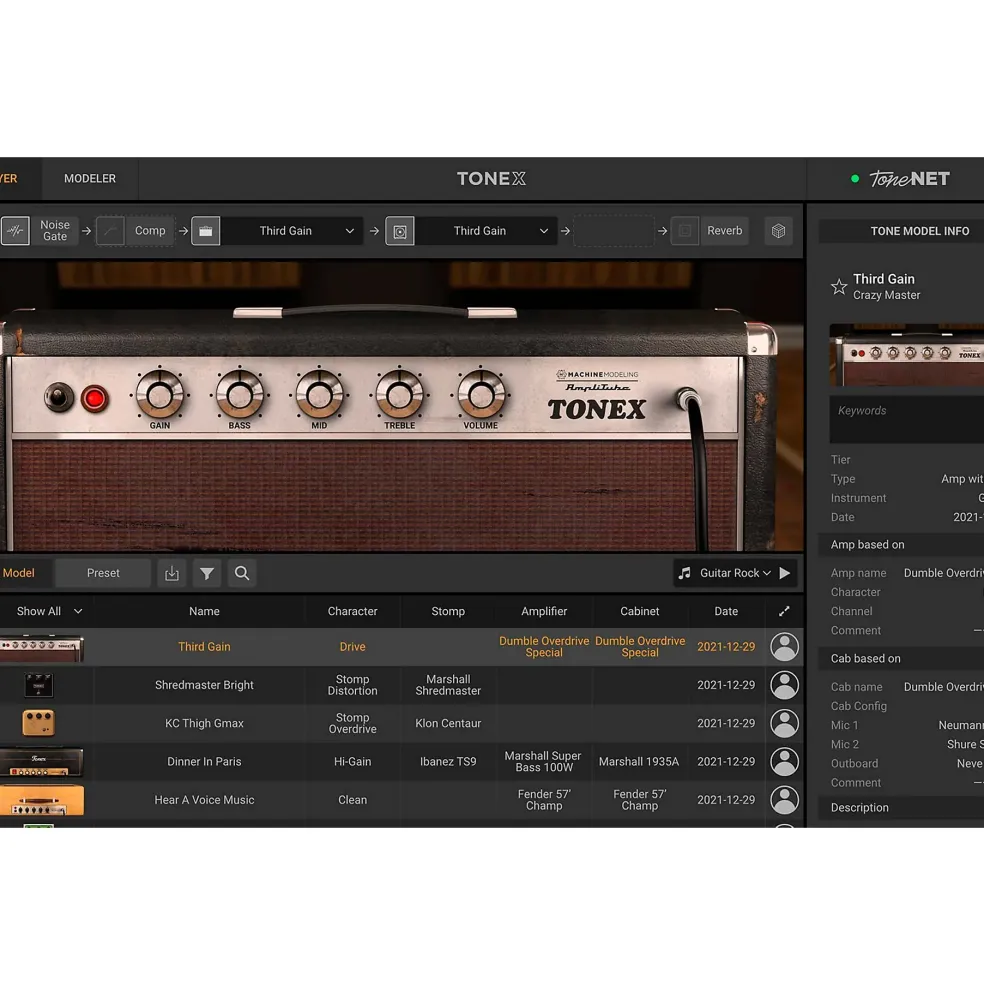This screenshot has height=985, width=984.
Task: Open user profile icon for Third Gain row
Action: [785, 646]
